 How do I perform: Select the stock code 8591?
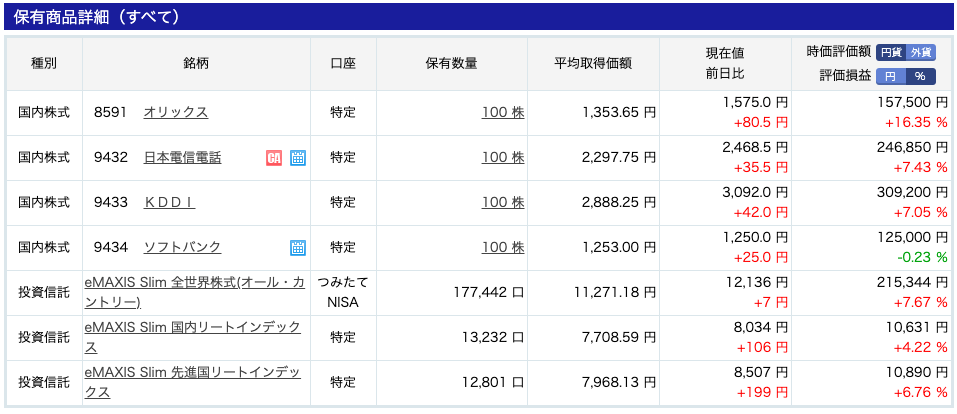(x=110, y=112)
